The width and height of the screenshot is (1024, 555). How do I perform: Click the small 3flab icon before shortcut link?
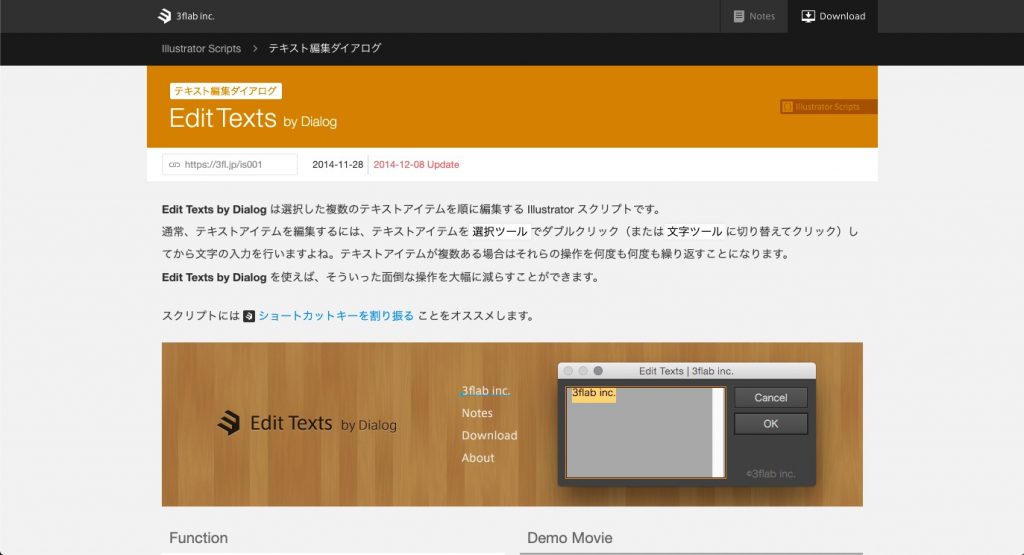pos(249,316)
